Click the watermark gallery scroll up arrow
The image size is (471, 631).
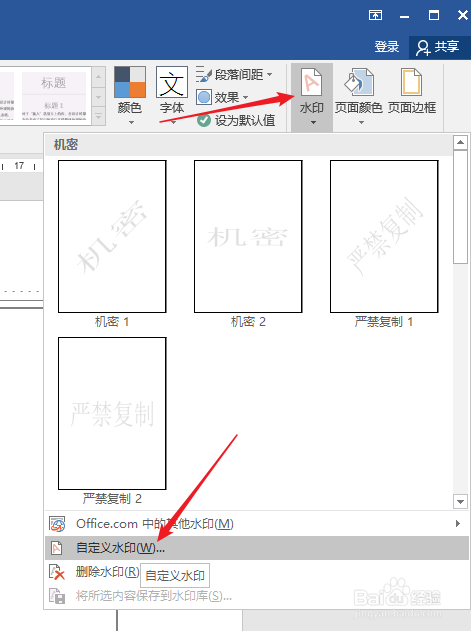(460, 142)
